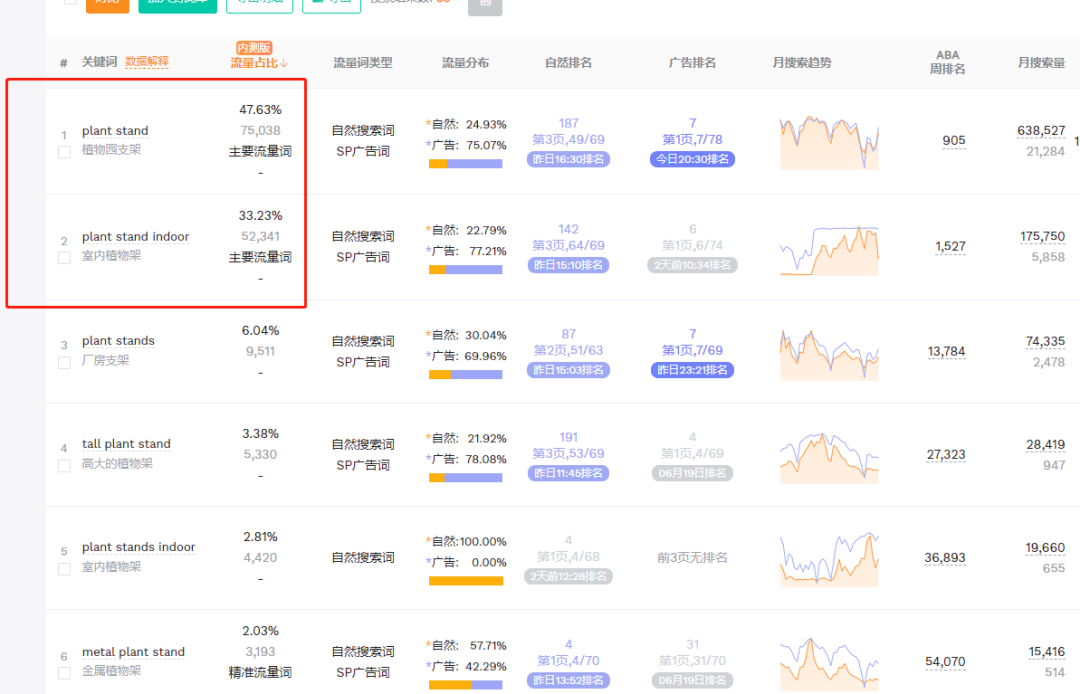
Task: Open the 数据解释 link in header
Action: tap(147, 62)
